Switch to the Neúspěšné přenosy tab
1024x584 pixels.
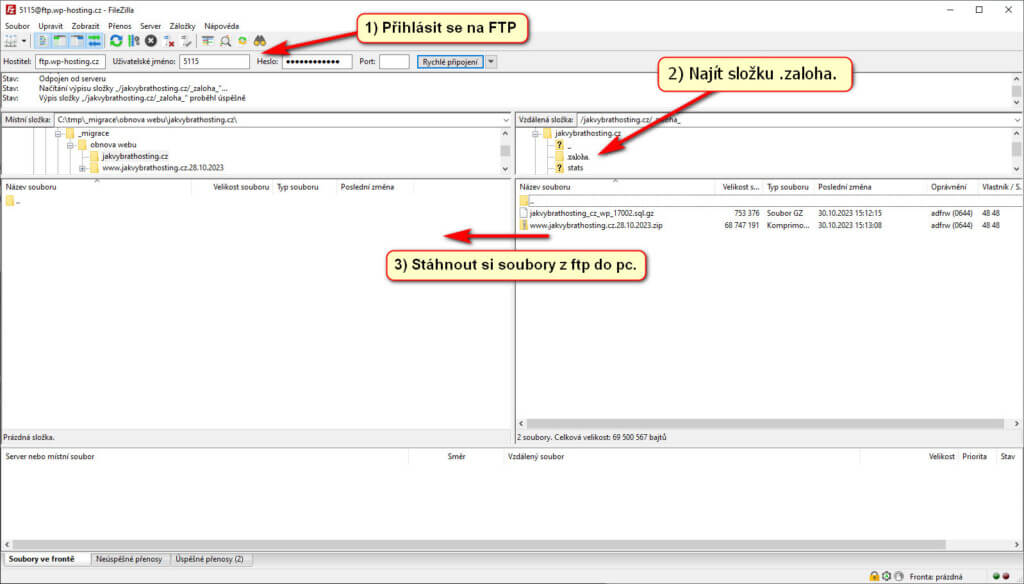pyautogui.click(x=131, y=559)
